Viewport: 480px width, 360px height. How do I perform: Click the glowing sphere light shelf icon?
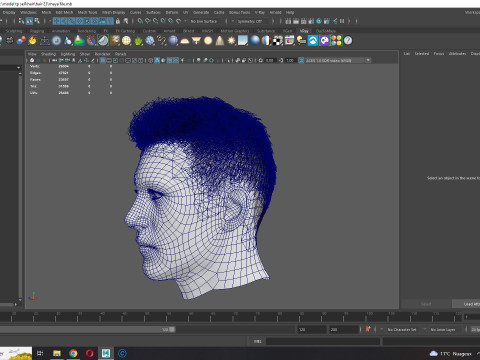[208, 41]
